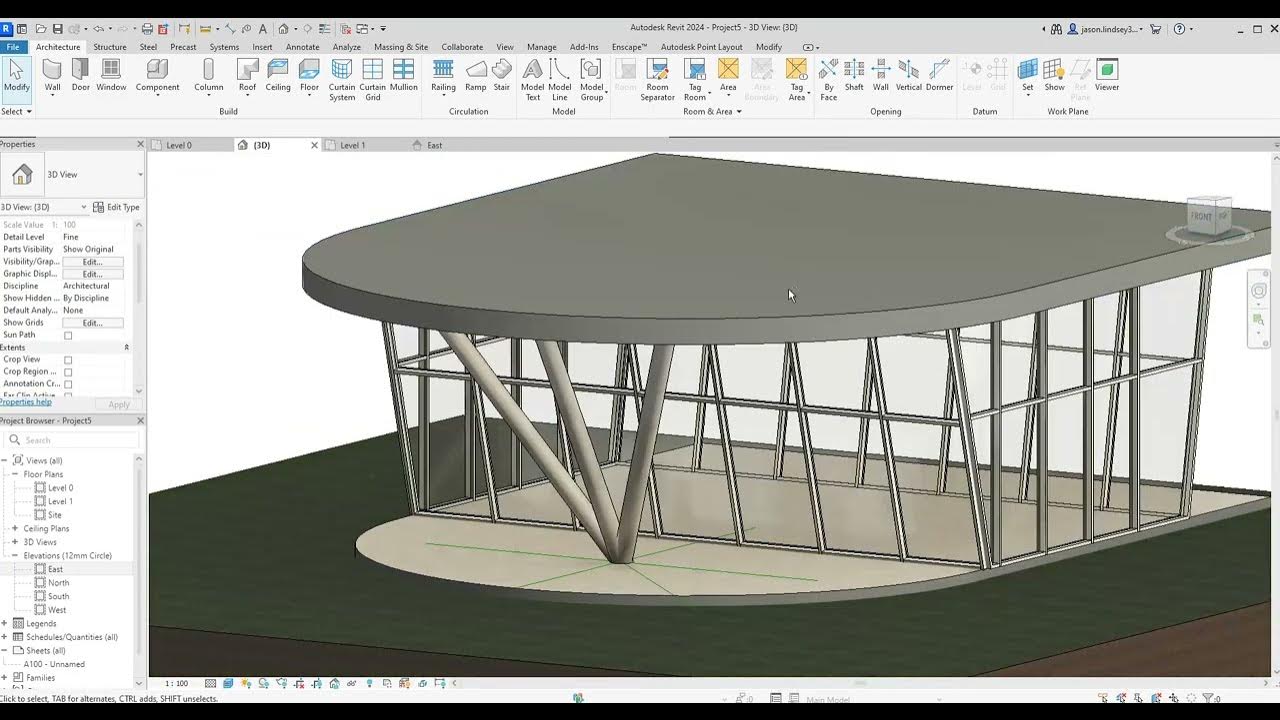Enable the Sun Path checkbox

pos(68,335)
